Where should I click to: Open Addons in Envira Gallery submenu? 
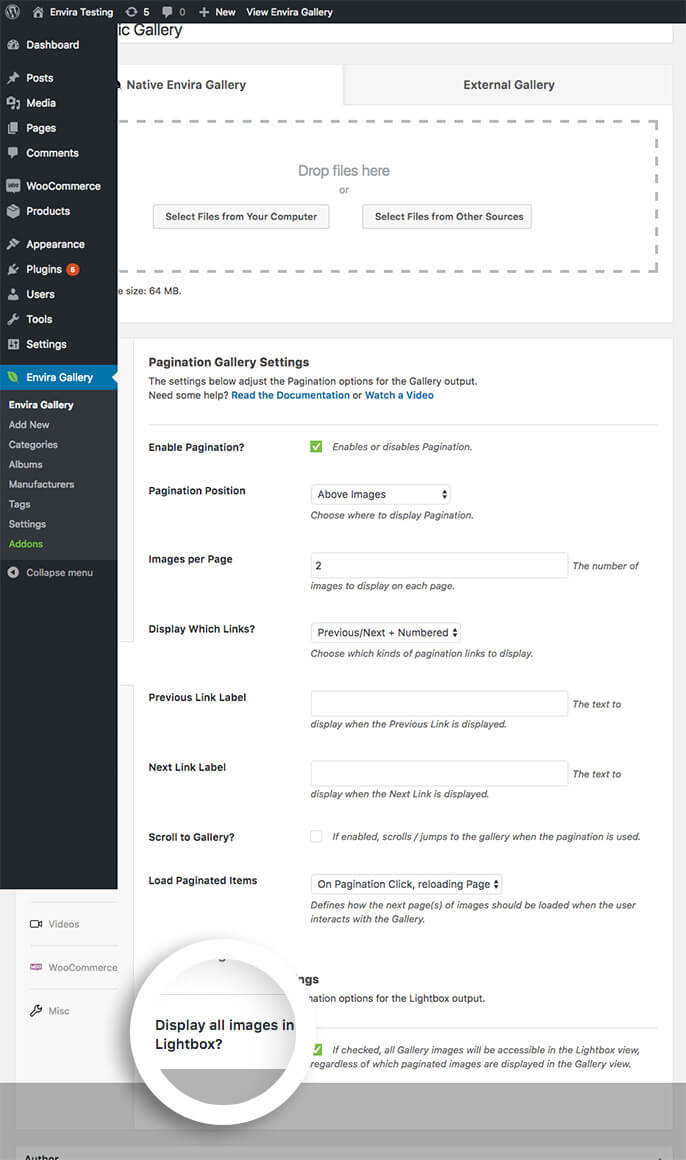tap(26, 544)
